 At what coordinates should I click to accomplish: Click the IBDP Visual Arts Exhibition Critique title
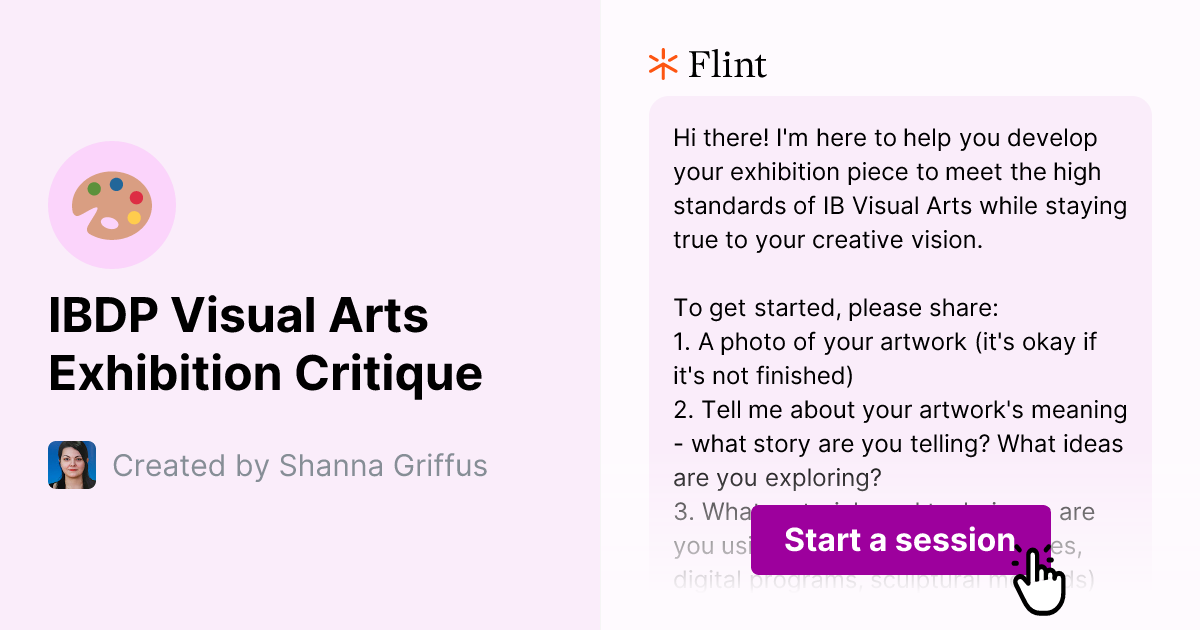(x=265, y=345)
